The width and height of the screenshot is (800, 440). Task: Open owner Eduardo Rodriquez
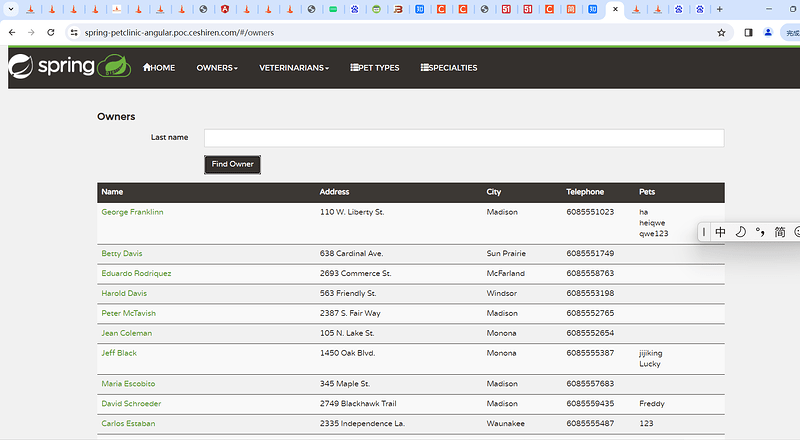(x=136, y=273)
